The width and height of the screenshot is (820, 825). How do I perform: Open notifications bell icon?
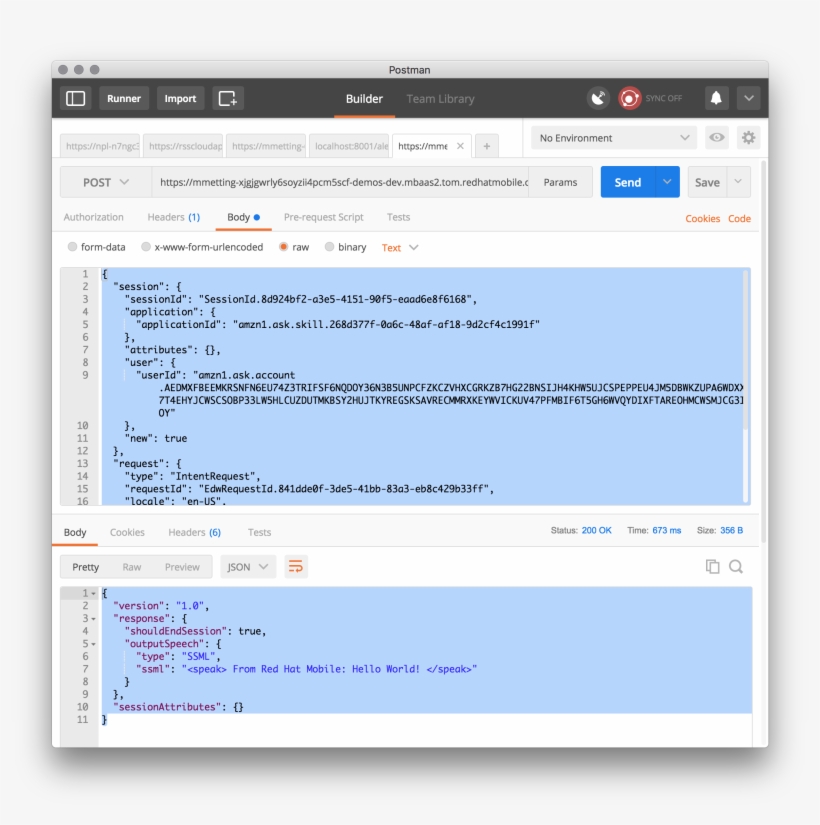click(x=716, y=98)
